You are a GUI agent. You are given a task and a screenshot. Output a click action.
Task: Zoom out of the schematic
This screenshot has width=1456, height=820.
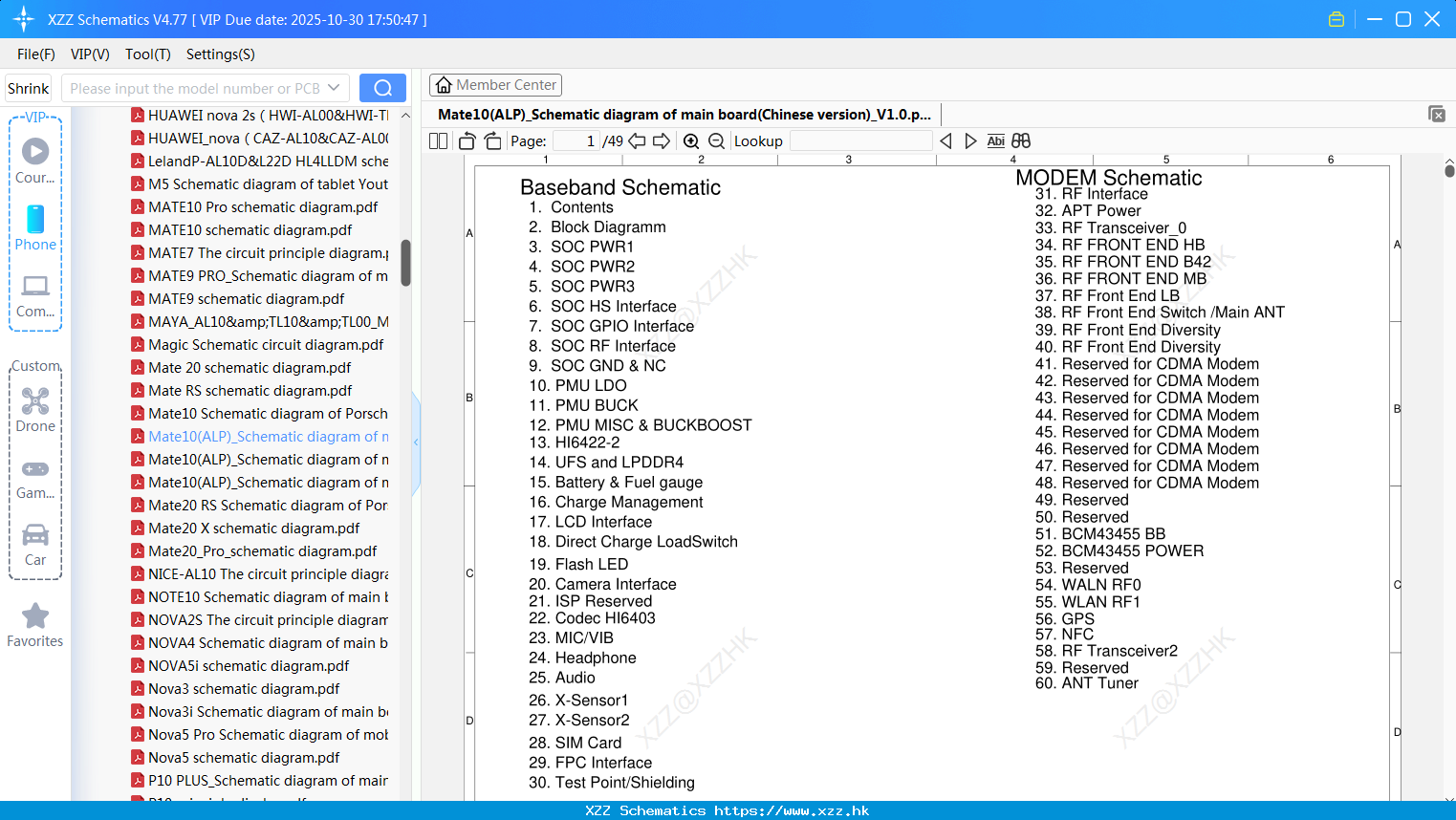(x=716, y=140)
